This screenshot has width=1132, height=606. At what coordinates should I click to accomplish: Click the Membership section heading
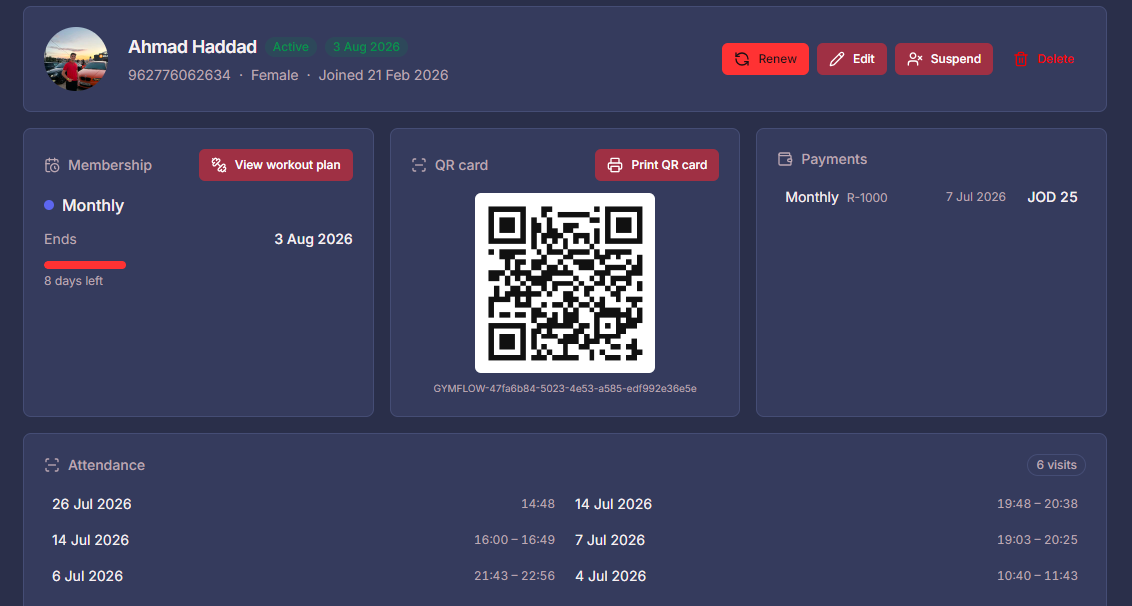pyautogui.click(x=110, y=165)
